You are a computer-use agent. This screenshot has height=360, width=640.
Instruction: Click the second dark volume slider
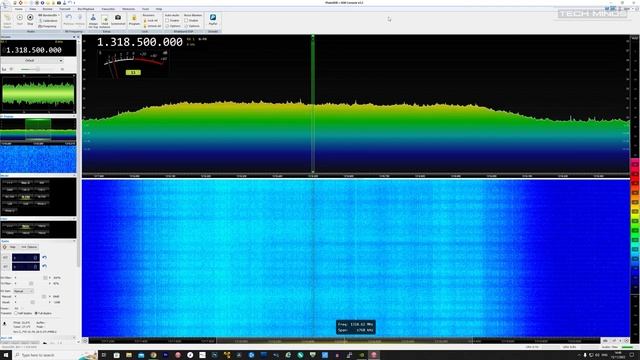(25, 267)
